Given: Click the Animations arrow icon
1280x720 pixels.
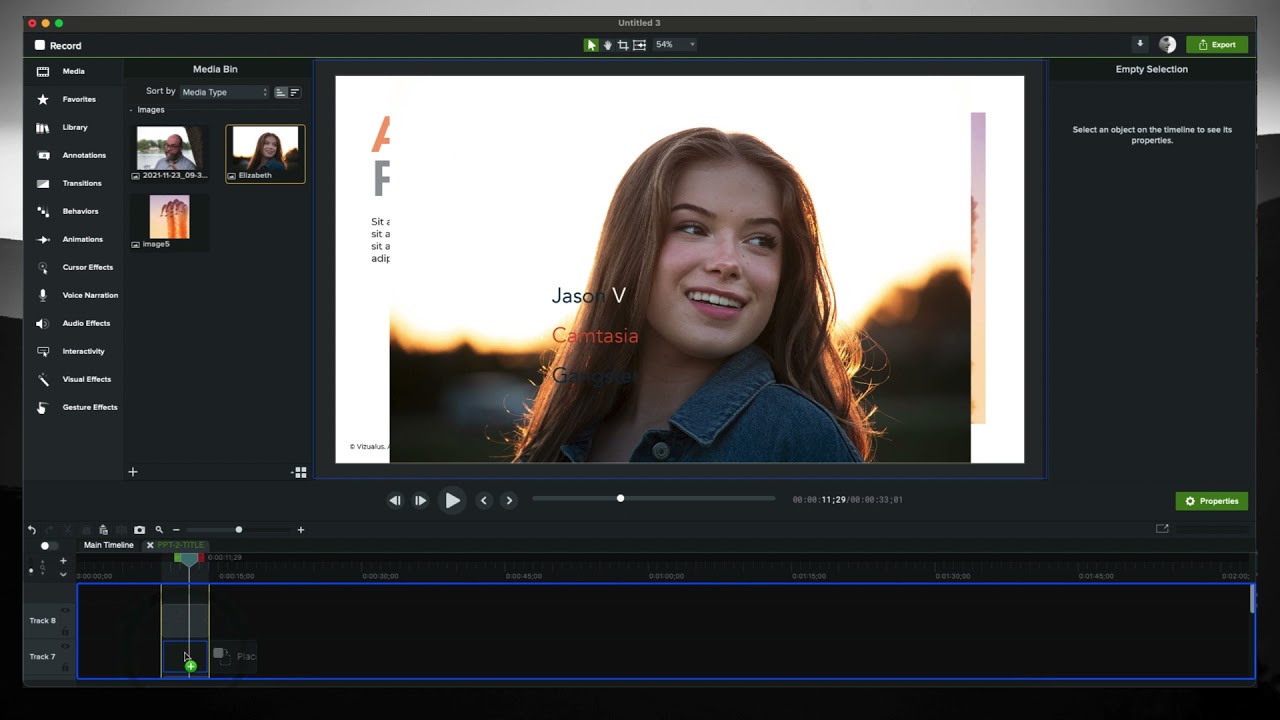Looking at the screenshot, I should pos(43,239).
